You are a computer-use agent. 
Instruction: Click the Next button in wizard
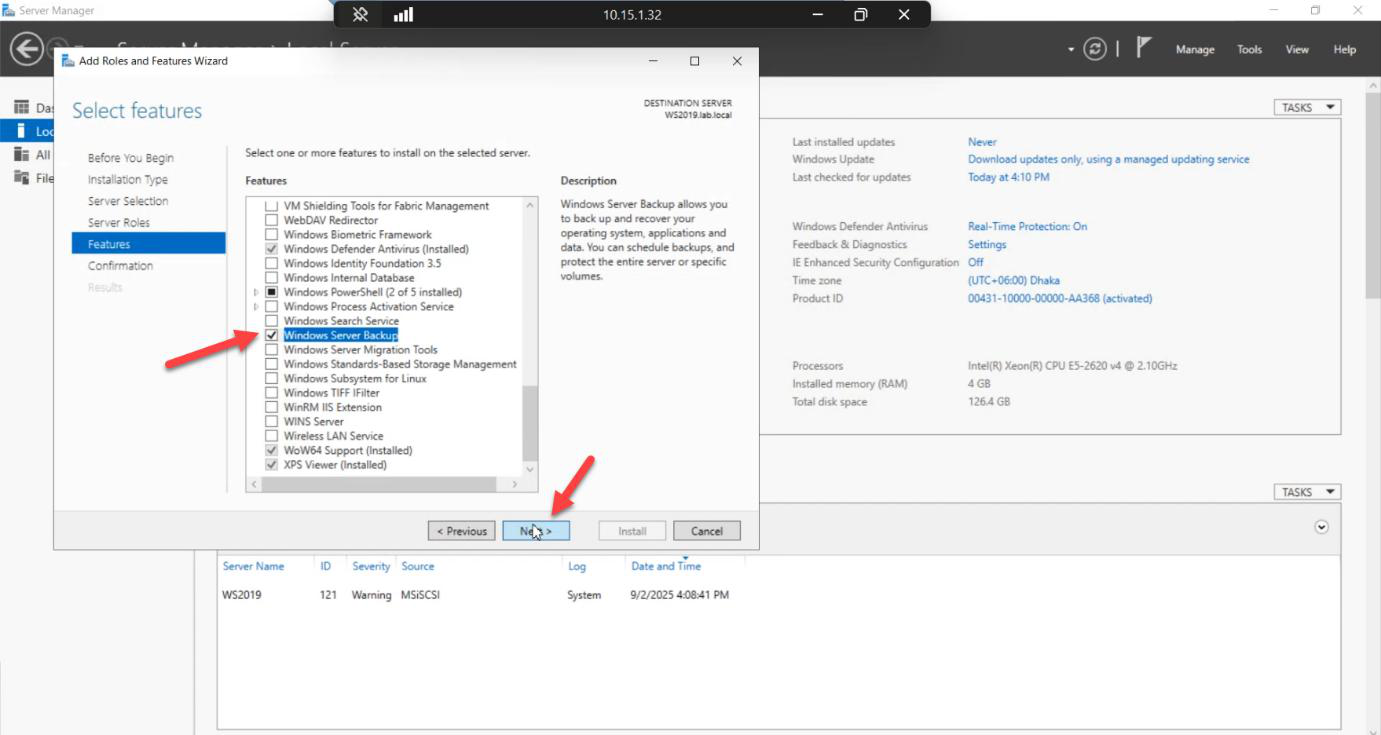pos(536,531)
